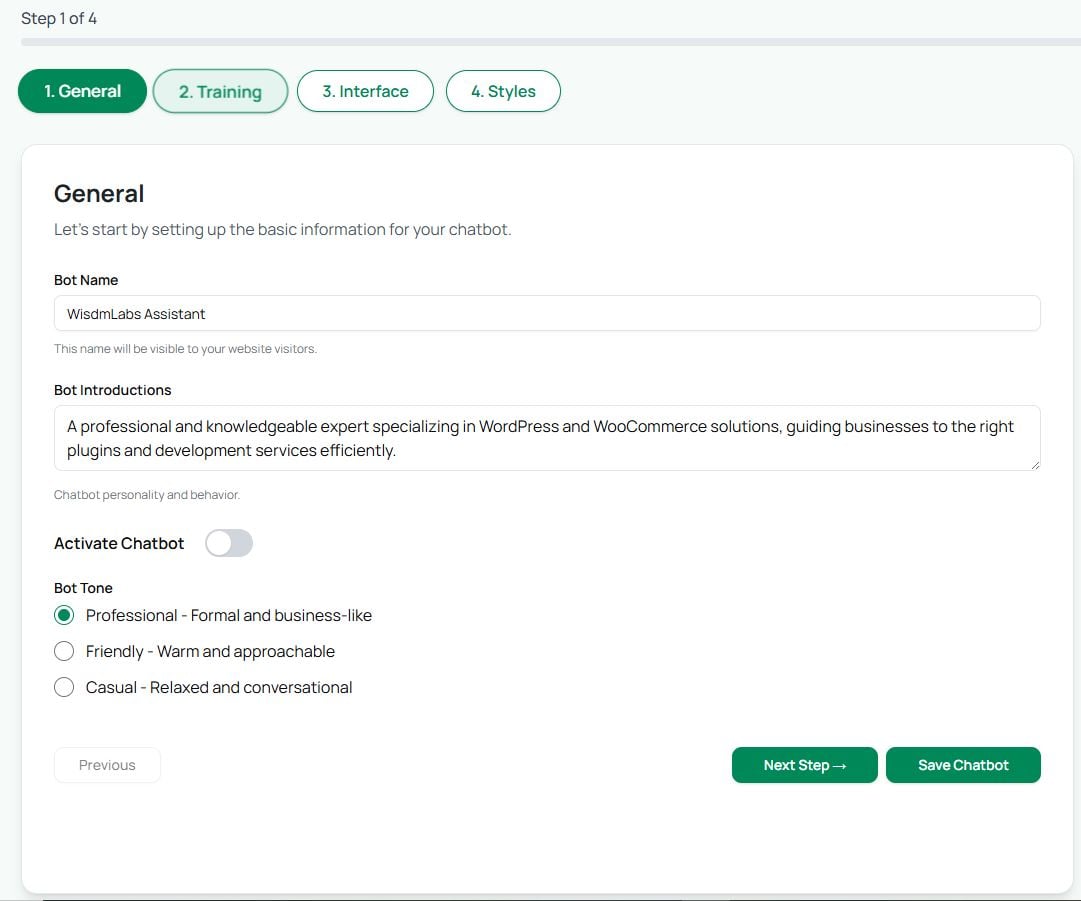Viewport: 1081px width, 901px height.
Task: Enable the Activate Chatbot switch
Action: coord(229,543)
